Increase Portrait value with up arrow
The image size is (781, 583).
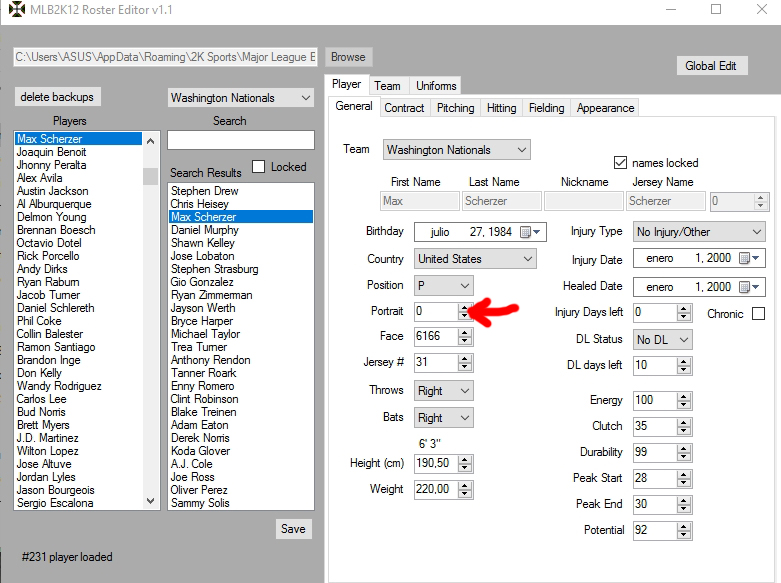(463, 307)
